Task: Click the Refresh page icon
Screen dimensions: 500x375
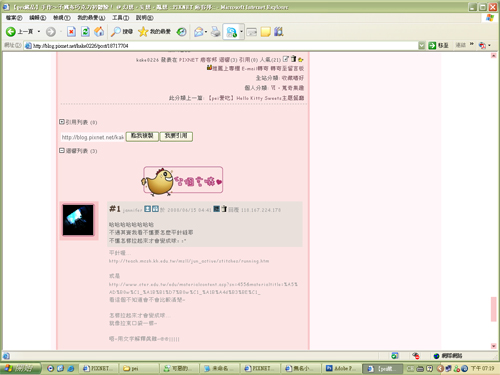Action: point(85,32)
